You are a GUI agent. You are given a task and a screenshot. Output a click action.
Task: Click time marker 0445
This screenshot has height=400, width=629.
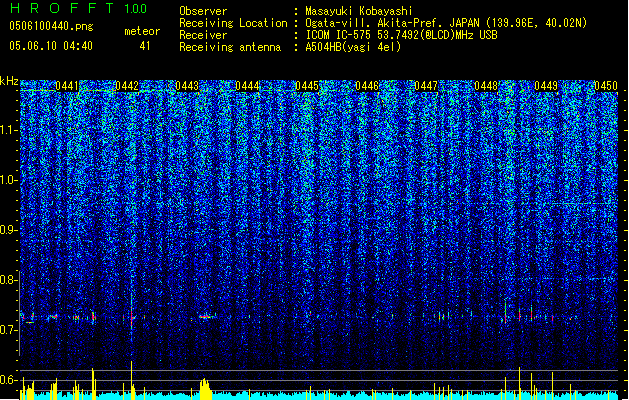(x=307, y=86)
